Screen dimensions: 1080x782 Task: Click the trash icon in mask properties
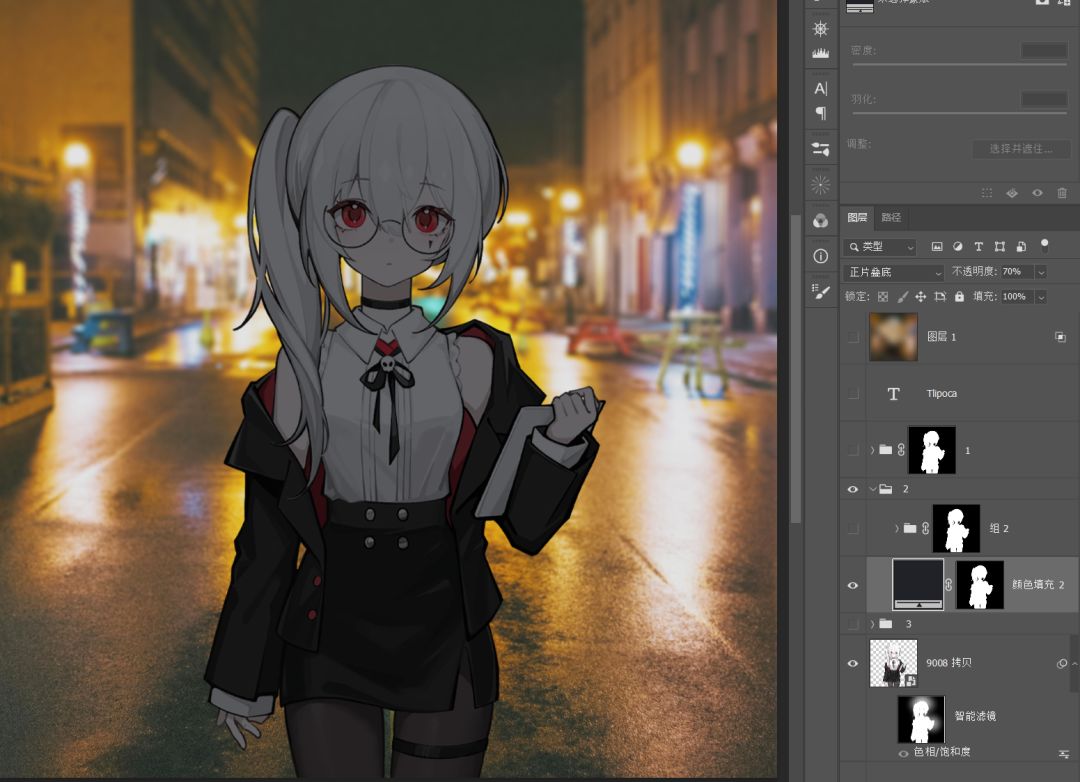1062,193
